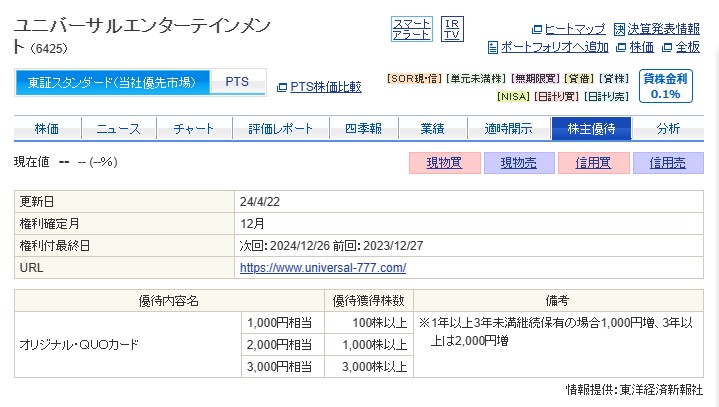Switch to the 株価 tab
Screen dimensions: 719x407
coord(47,129)
